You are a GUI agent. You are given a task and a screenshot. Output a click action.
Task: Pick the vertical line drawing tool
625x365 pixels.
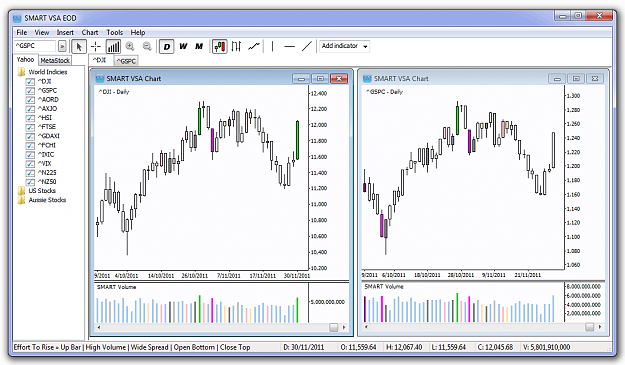[273, 47]
